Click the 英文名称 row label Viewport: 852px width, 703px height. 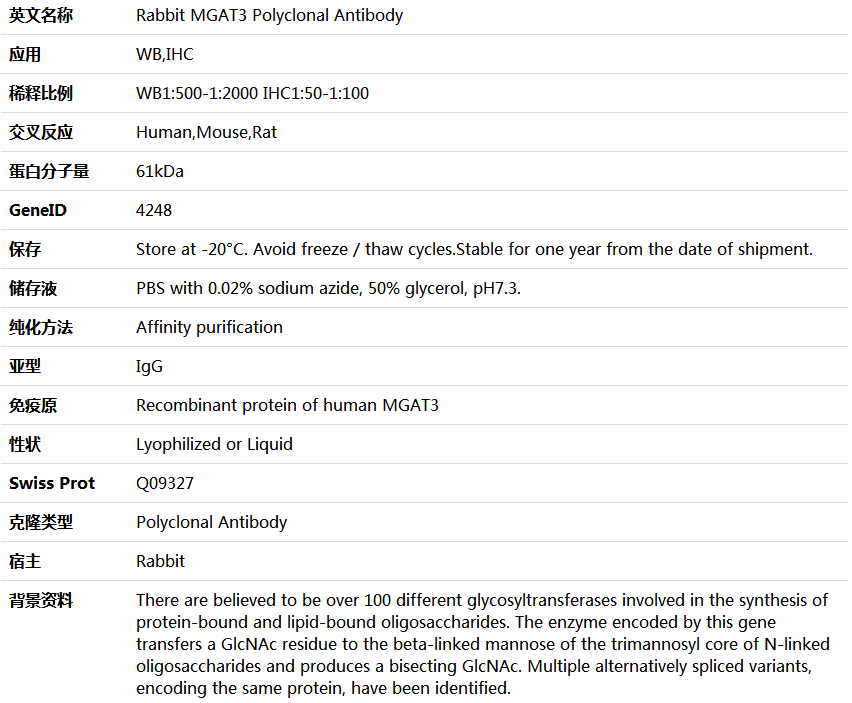(x=41, y=16)
